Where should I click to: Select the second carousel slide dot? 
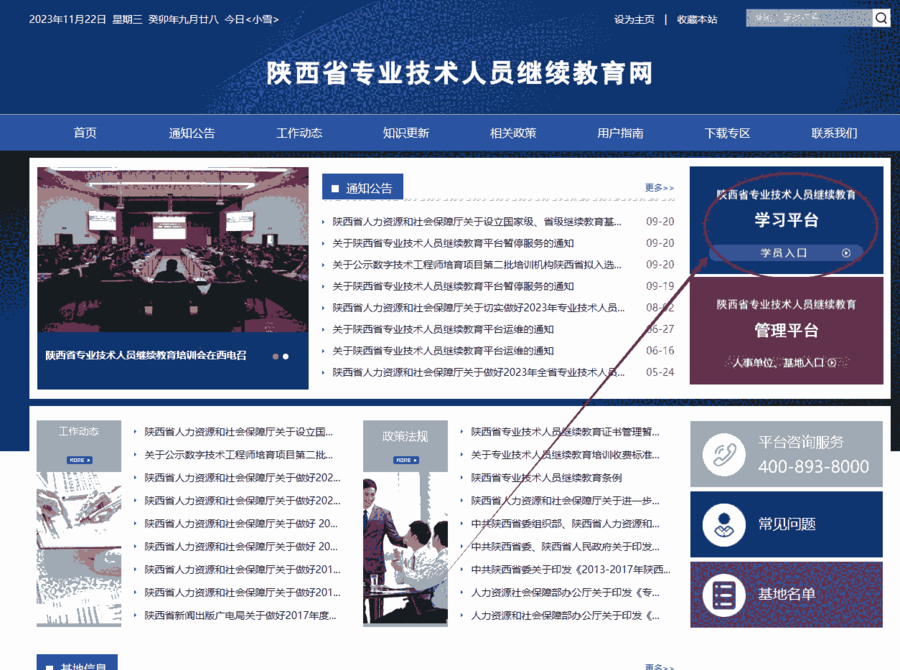coord(286,356)
